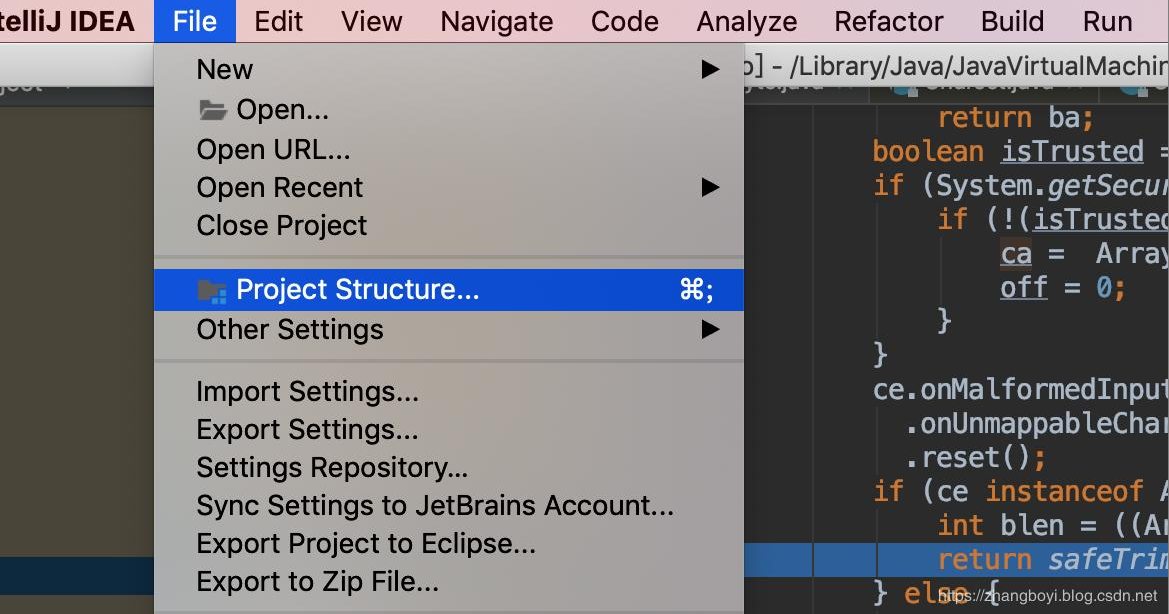
Task: Select Export to Zip File...
Action: (x=317, y=581)
